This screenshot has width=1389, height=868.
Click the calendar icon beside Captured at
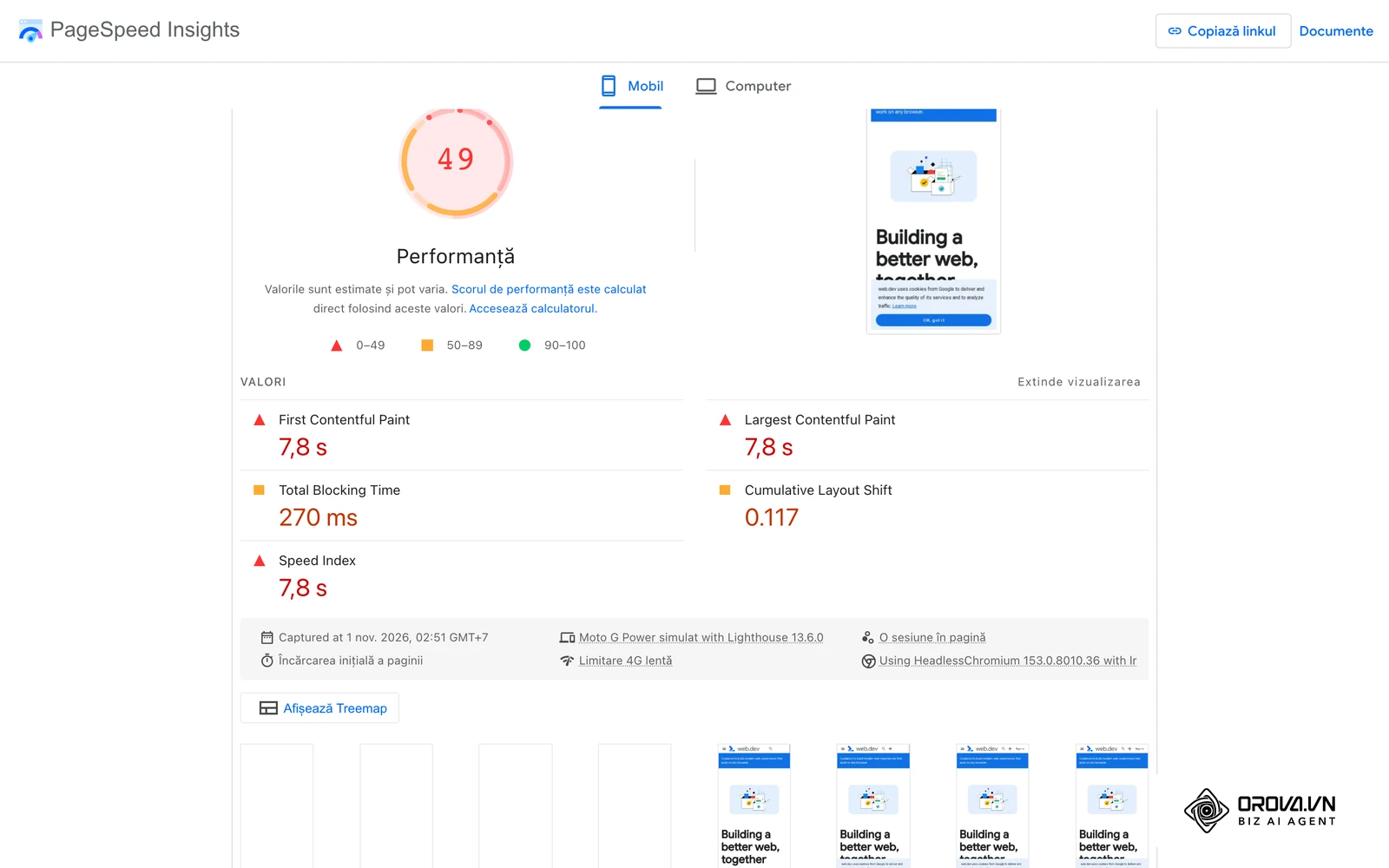point(267,637)
